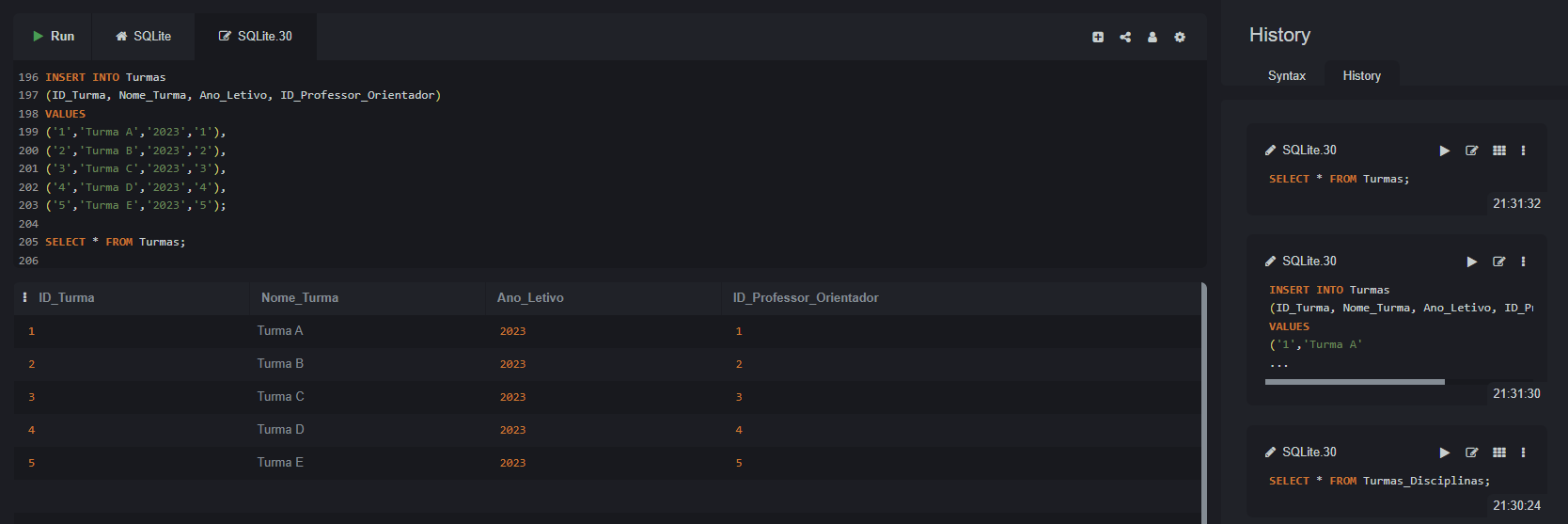Click the share icon in the editor toolbar

tap(1125, 38)
